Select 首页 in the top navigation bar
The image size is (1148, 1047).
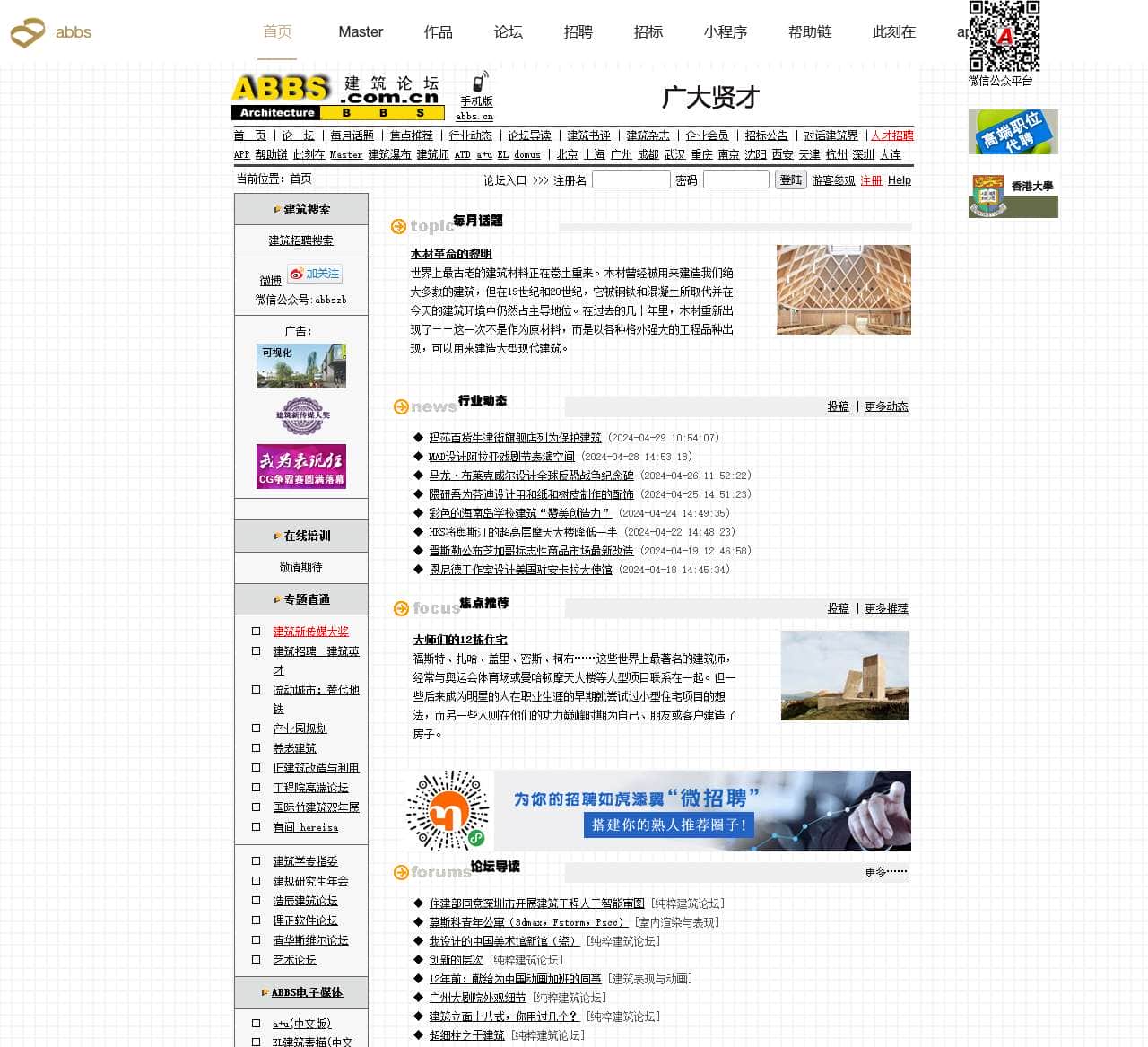pos(278,32)
